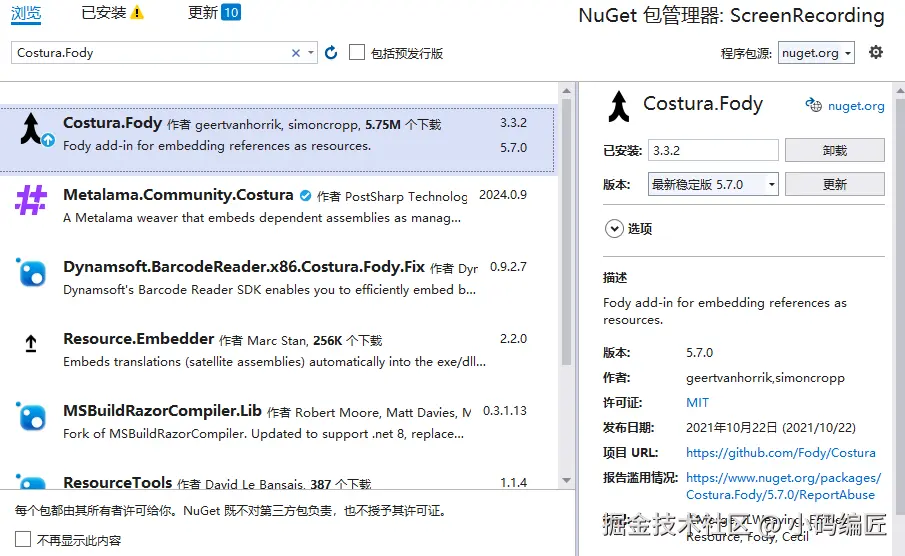The height and width of the screenshot is (556, 905).
Task: Click update-available arrow badge on Costura.Fody
Action: coord(48,140)
